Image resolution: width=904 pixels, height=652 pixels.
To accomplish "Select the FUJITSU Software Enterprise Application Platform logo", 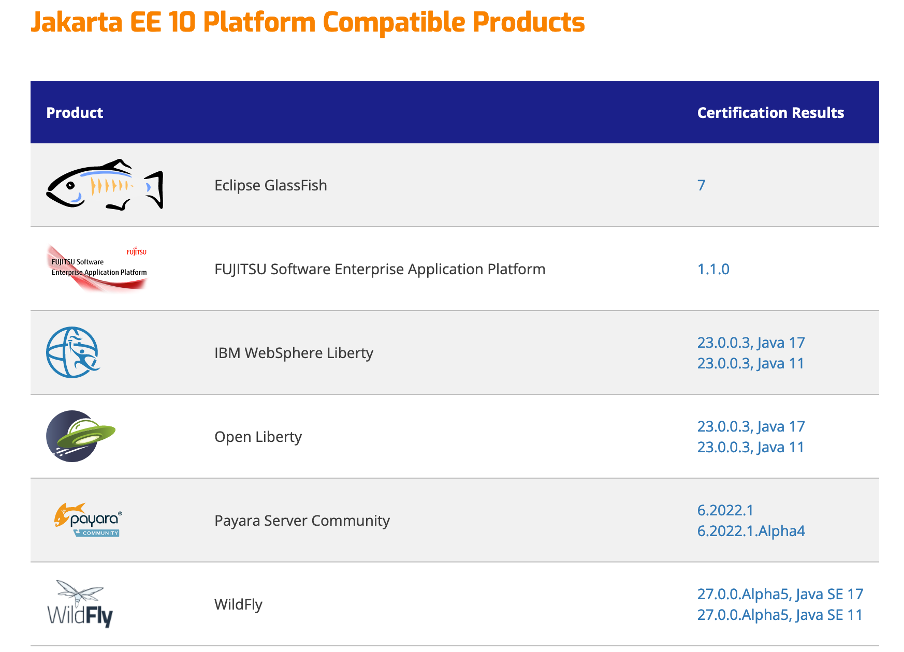I will click(97, 268).
